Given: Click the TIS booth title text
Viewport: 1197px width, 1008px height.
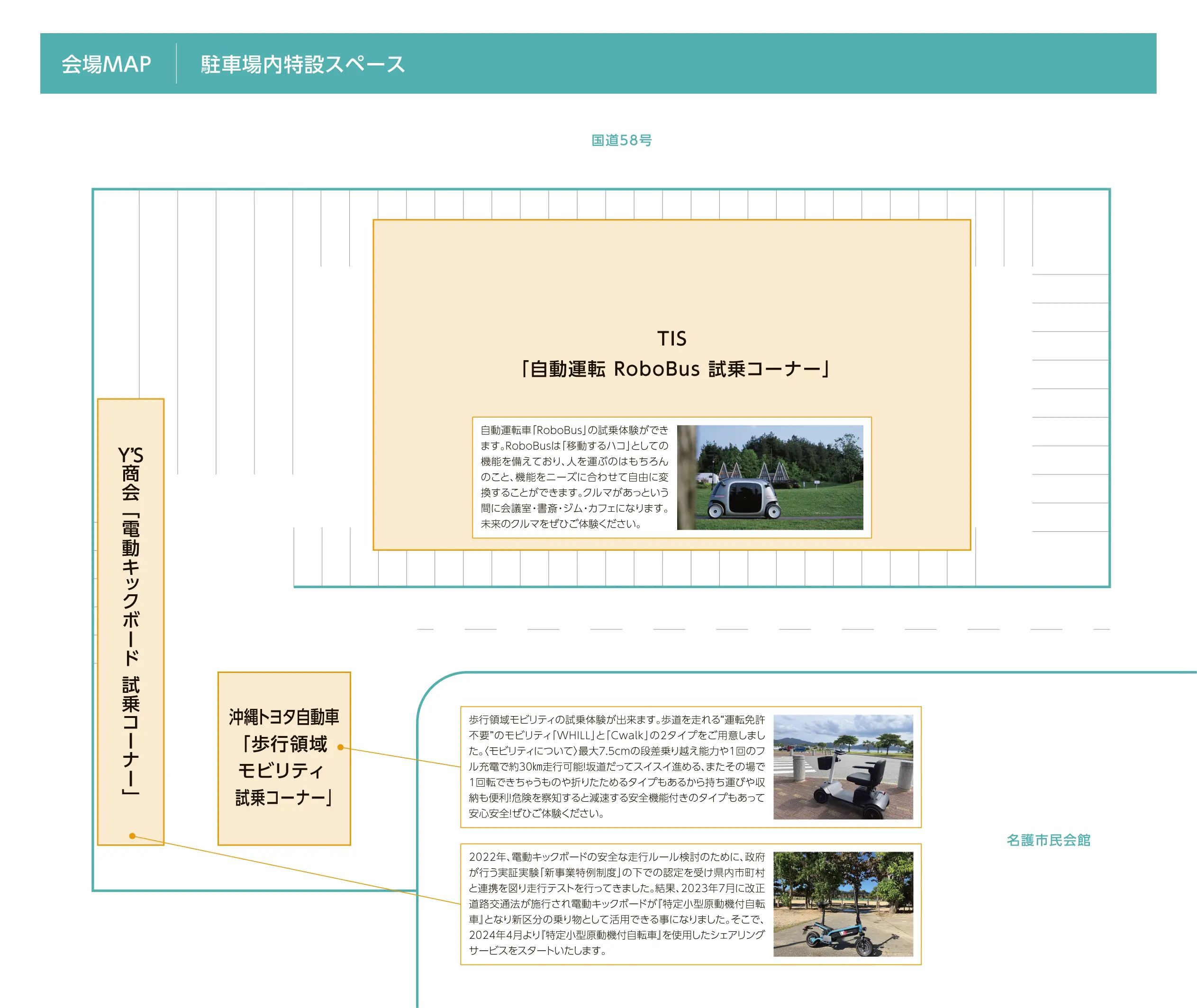Looking at the screenshot, I should [671, 338].
